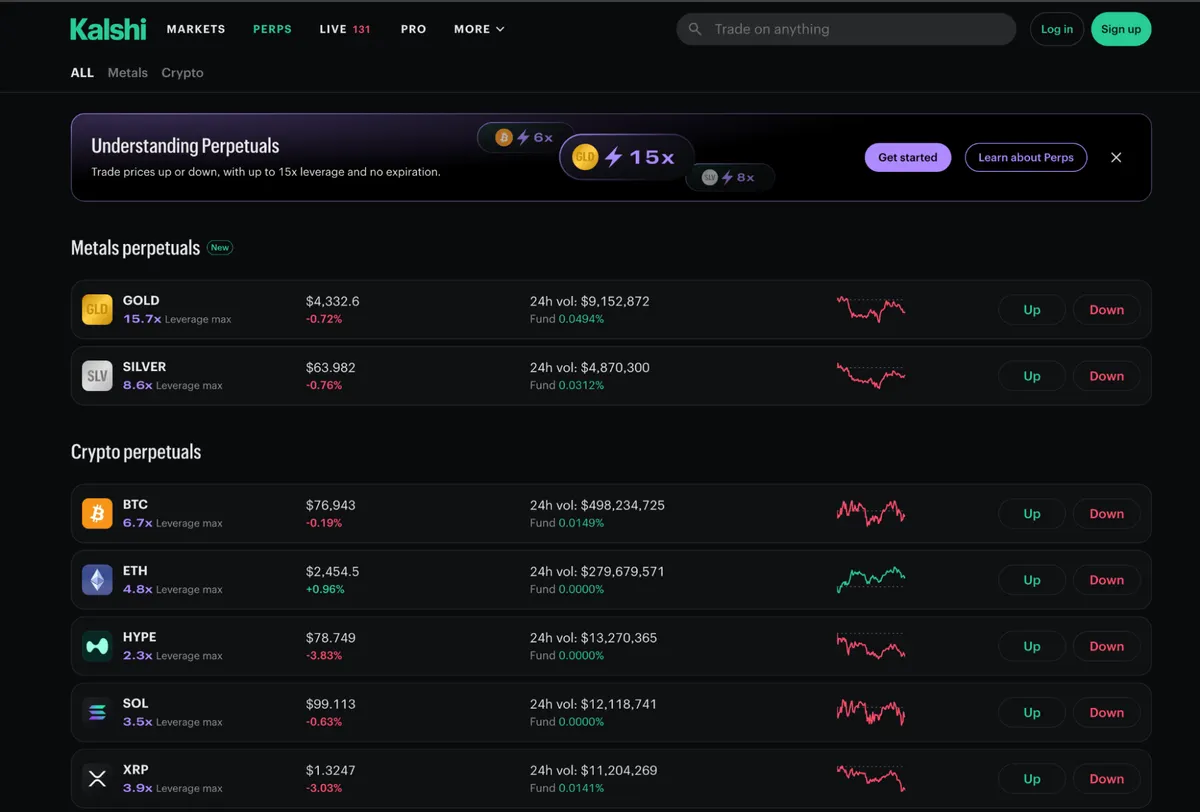The width and height of the screenshot is (1200, 812).
Task: Select the Crypto filter tab
Action: click(x=182, y=73)
